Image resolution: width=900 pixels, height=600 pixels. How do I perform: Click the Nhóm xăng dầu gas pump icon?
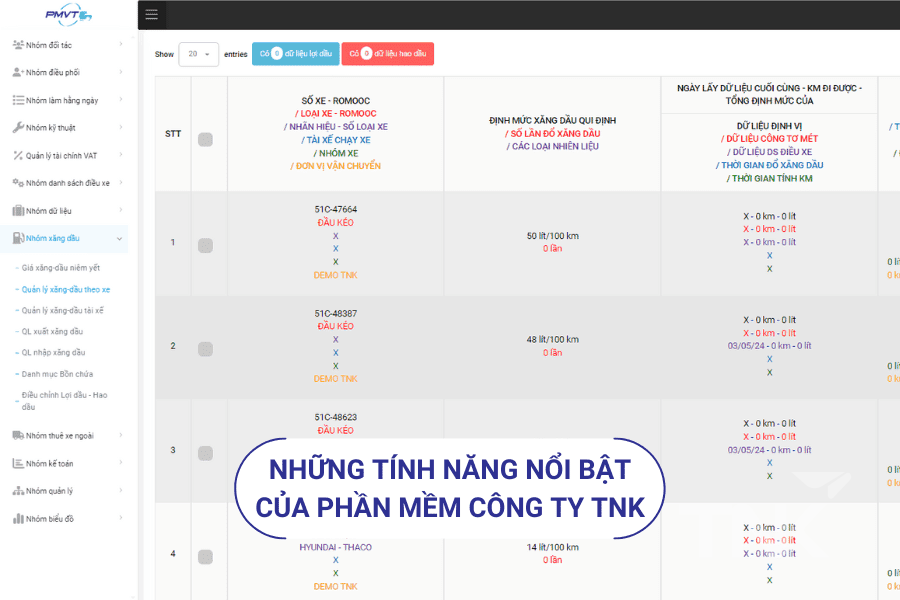point(18,238)
